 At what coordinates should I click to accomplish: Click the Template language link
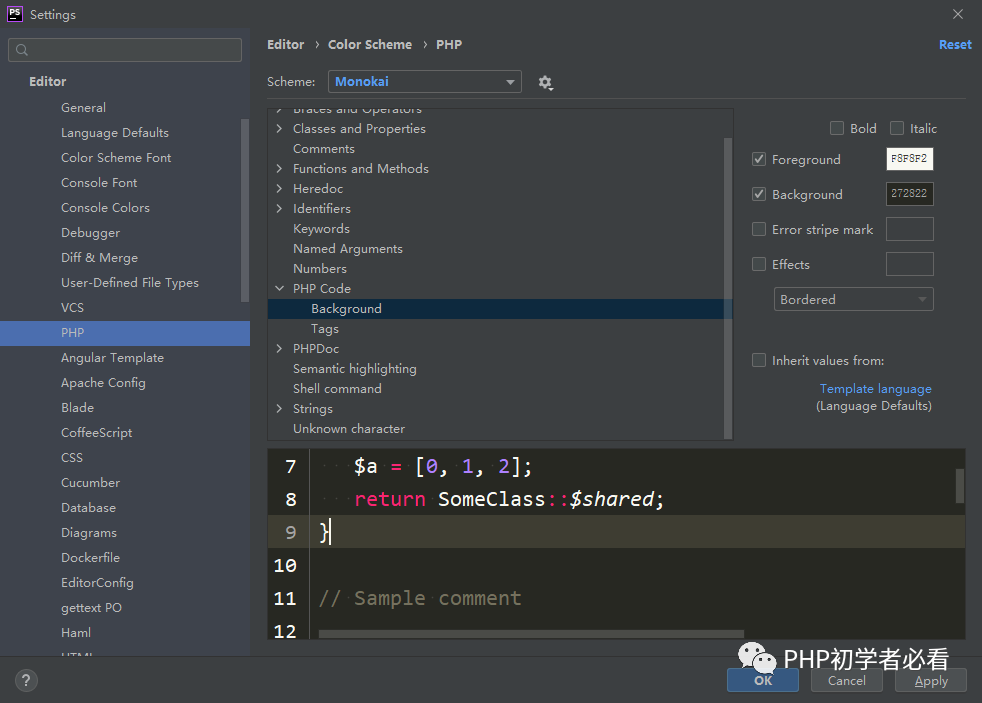tap(875, 389)
